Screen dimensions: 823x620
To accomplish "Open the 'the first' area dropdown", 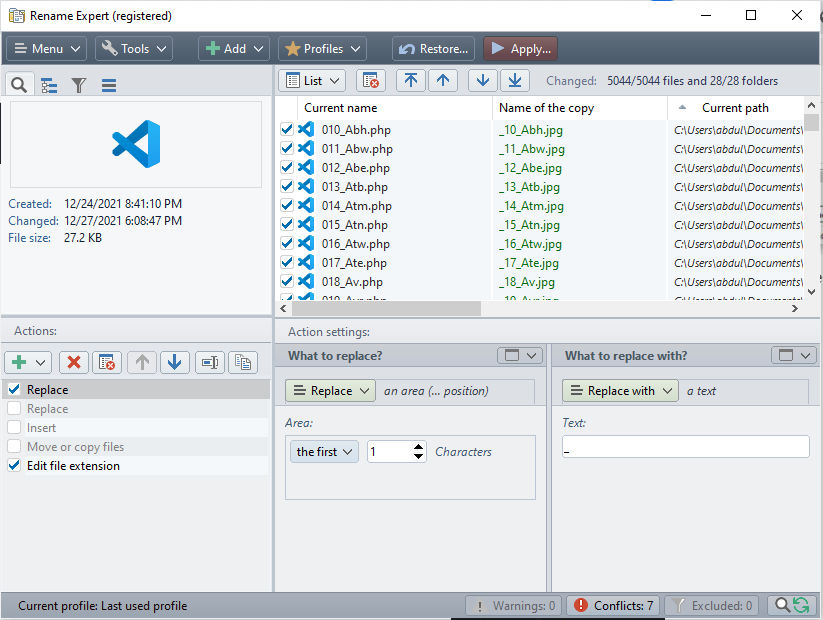I will pos(325,452).
